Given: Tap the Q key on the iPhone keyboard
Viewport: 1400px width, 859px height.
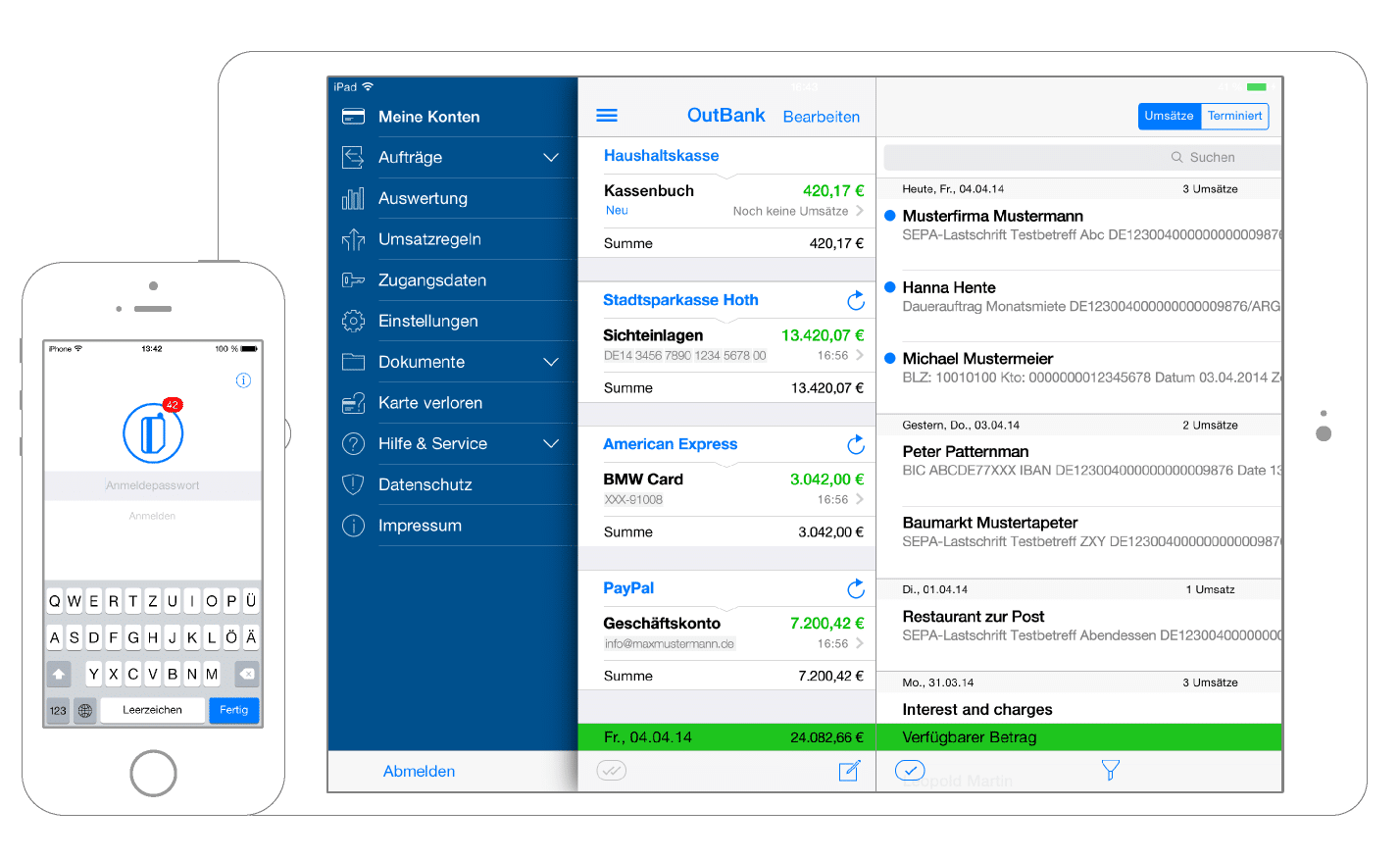Looking at the screenshot, I should tap(55, 601).
